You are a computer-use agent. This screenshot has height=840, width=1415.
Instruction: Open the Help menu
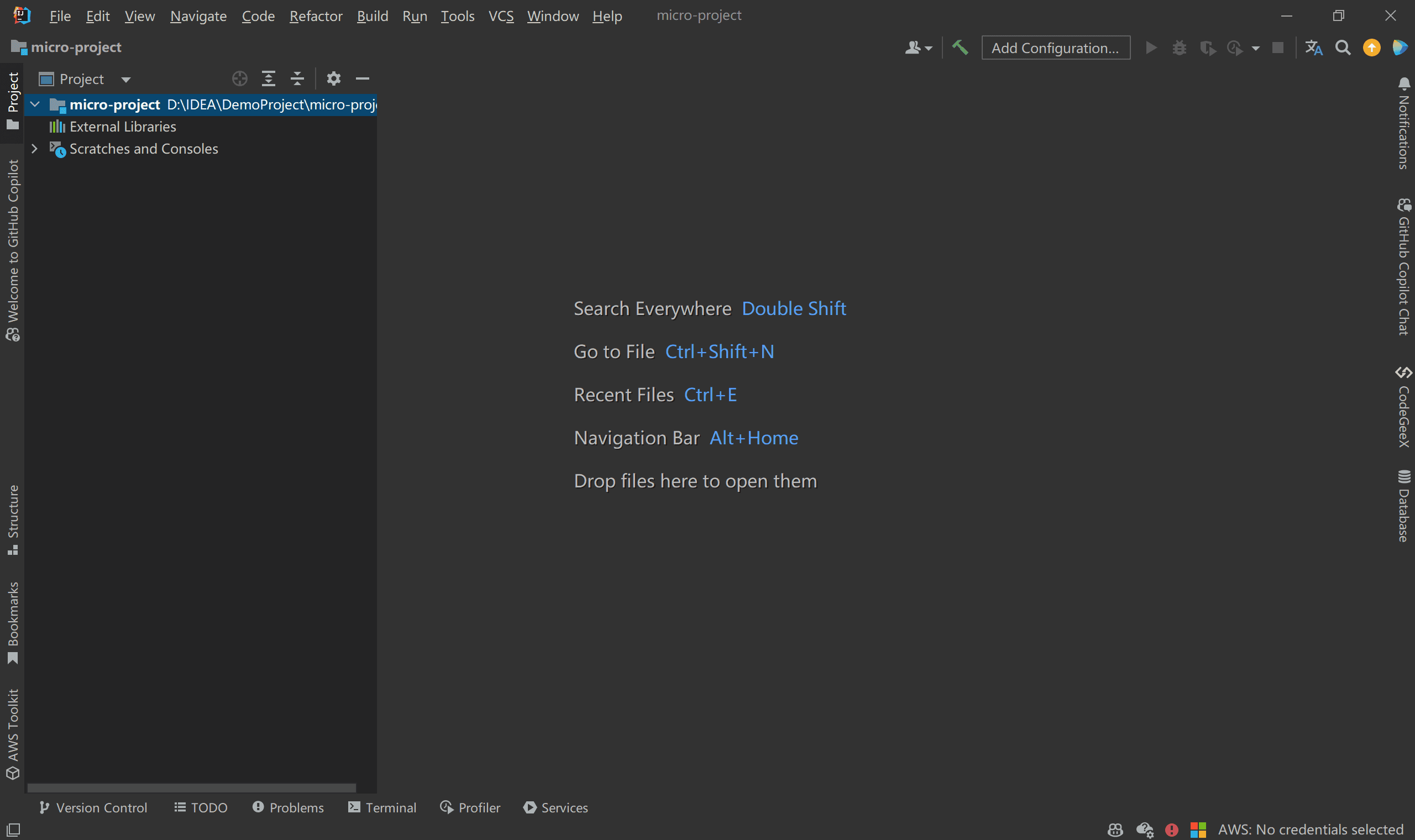(x=607, y=16)
